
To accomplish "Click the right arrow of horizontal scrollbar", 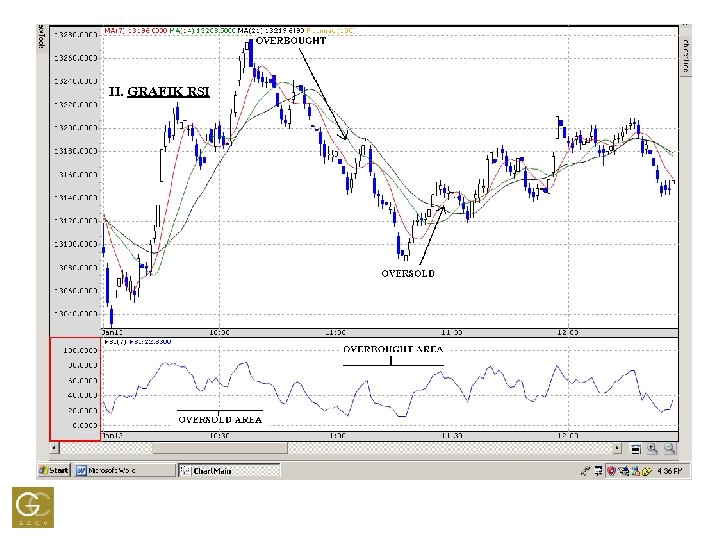I will point(617,448).
